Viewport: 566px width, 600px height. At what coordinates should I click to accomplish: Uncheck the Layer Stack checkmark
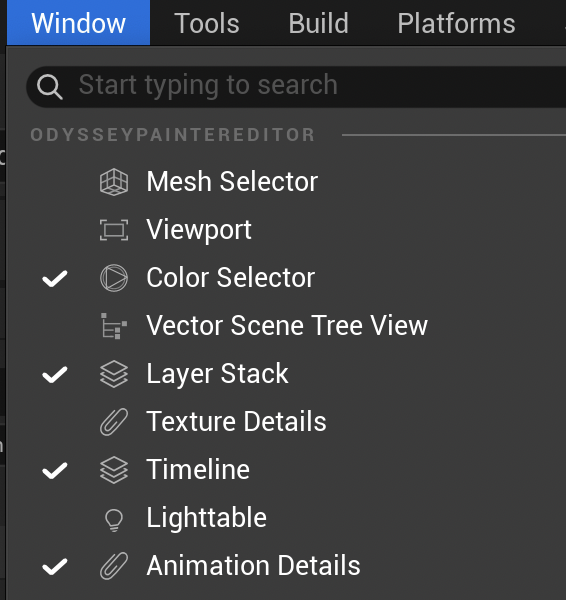pyautogui.click(x=55, y=375)
